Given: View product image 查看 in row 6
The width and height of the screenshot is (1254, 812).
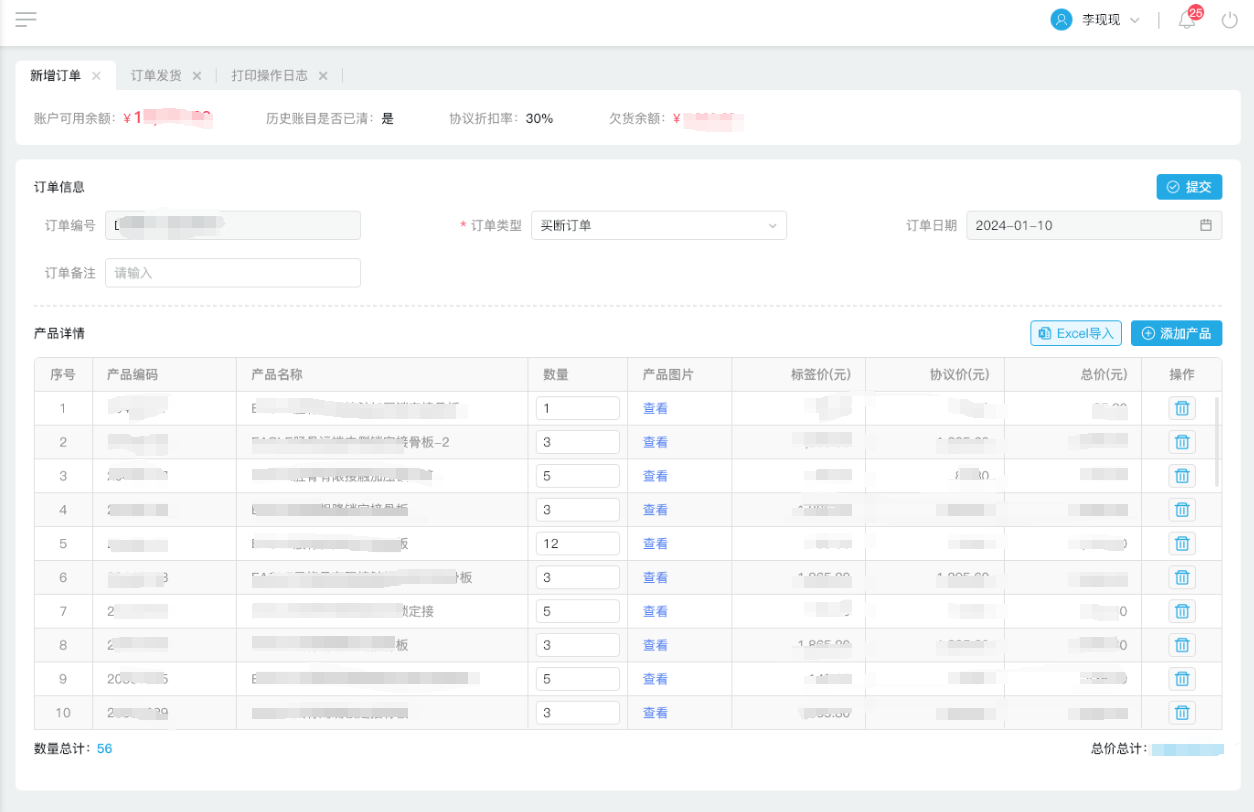Looking at the screenshot, I should pos(655,577).
